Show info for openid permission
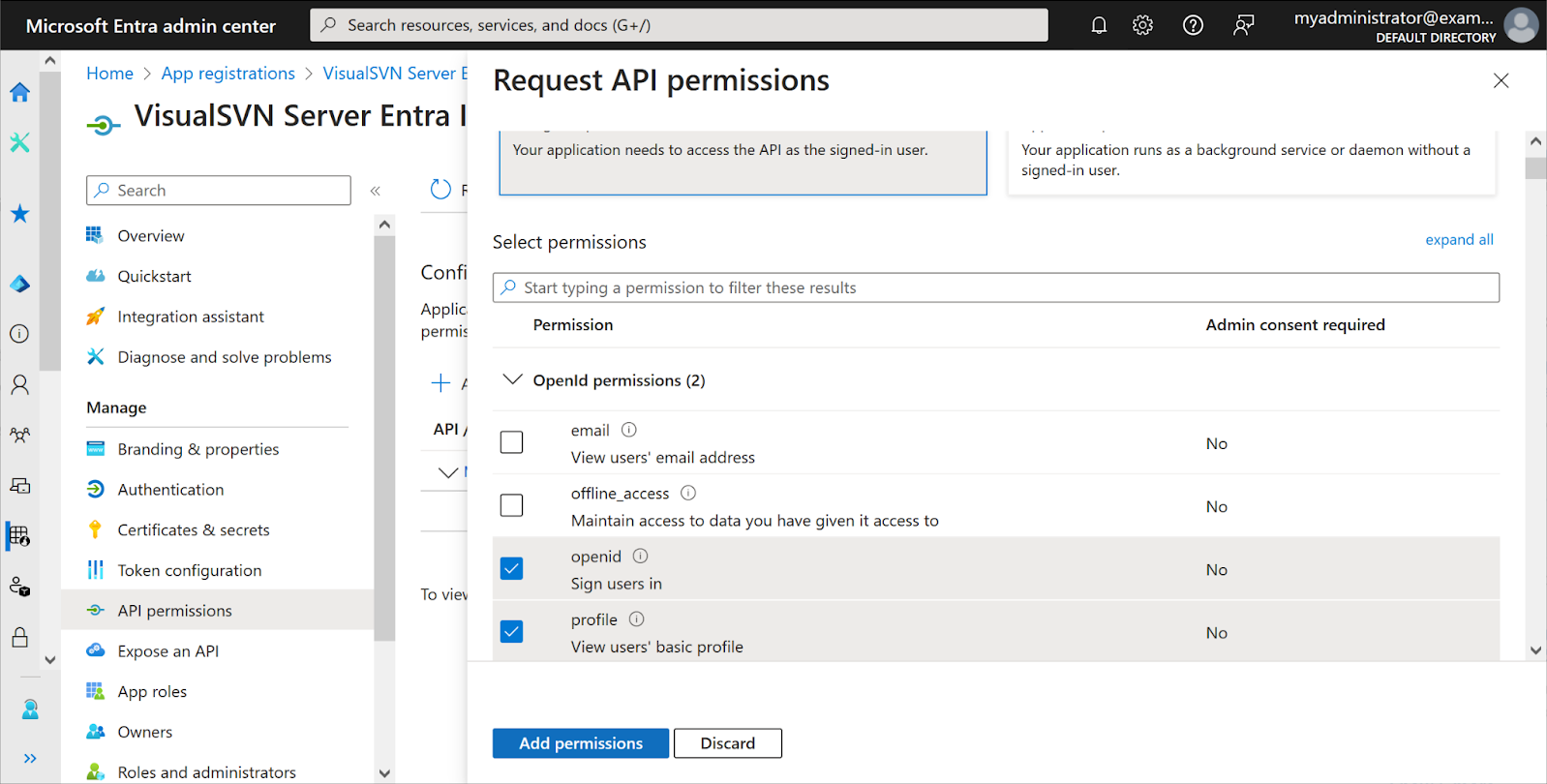The width and height of the screenshot is (1547, 784). point(640,556)
